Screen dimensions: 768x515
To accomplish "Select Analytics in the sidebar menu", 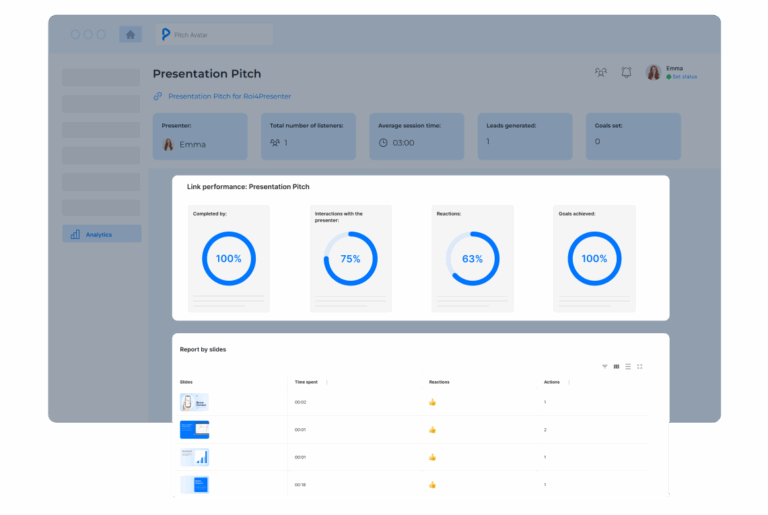I will 101,234.
